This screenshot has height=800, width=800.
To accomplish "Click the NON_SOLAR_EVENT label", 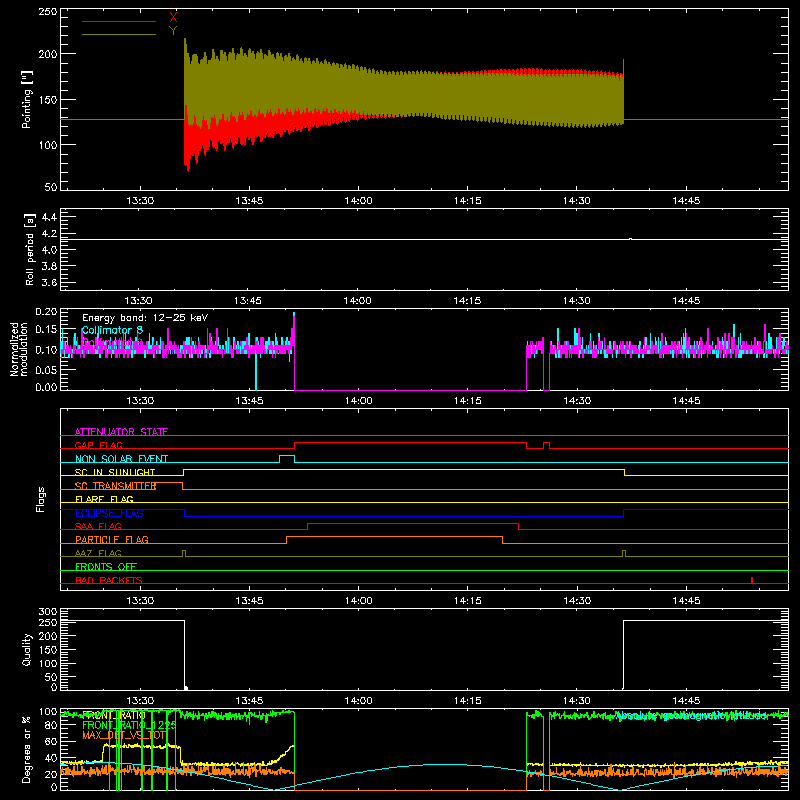I will pyautogui.click(x=121, y=459).
